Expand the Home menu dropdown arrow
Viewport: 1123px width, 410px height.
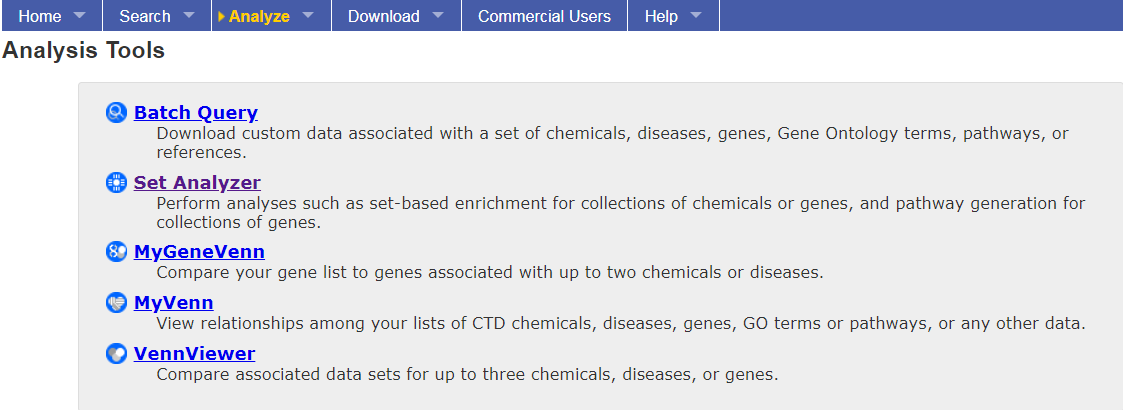pos(79,15)
